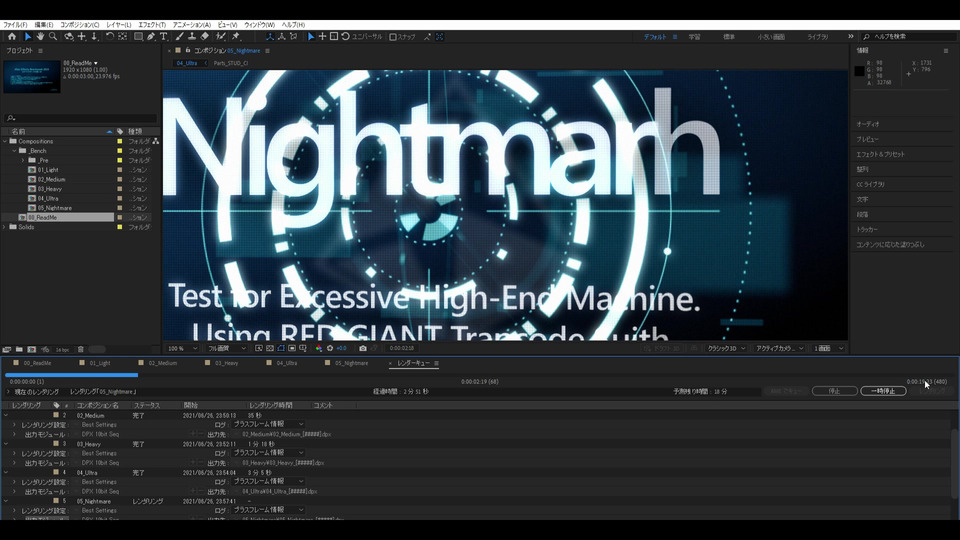Click the Project panel search field

[x=81, y=118]
